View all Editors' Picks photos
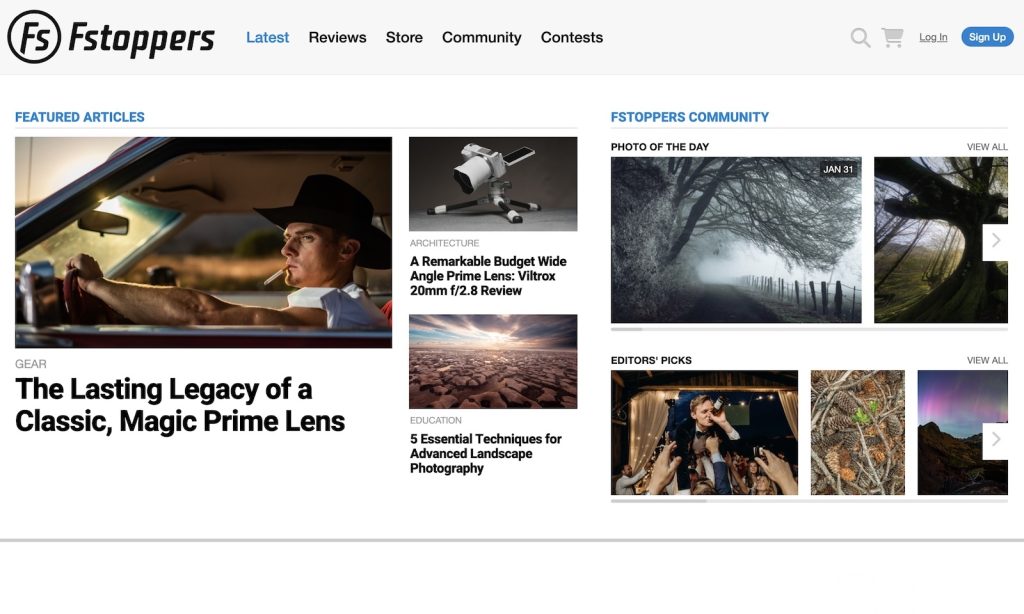The width and height of the screenshot is (1024, 614). tap(986, 360)
